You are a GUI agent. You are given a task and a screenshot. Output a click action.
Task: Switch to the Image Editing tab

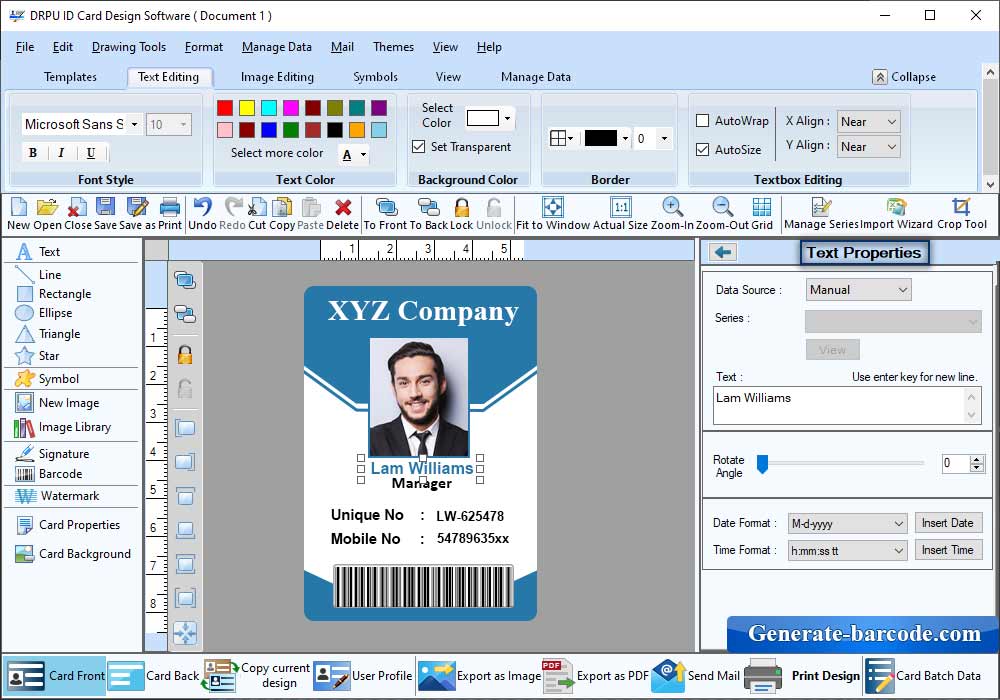click(x=277, y=77)
